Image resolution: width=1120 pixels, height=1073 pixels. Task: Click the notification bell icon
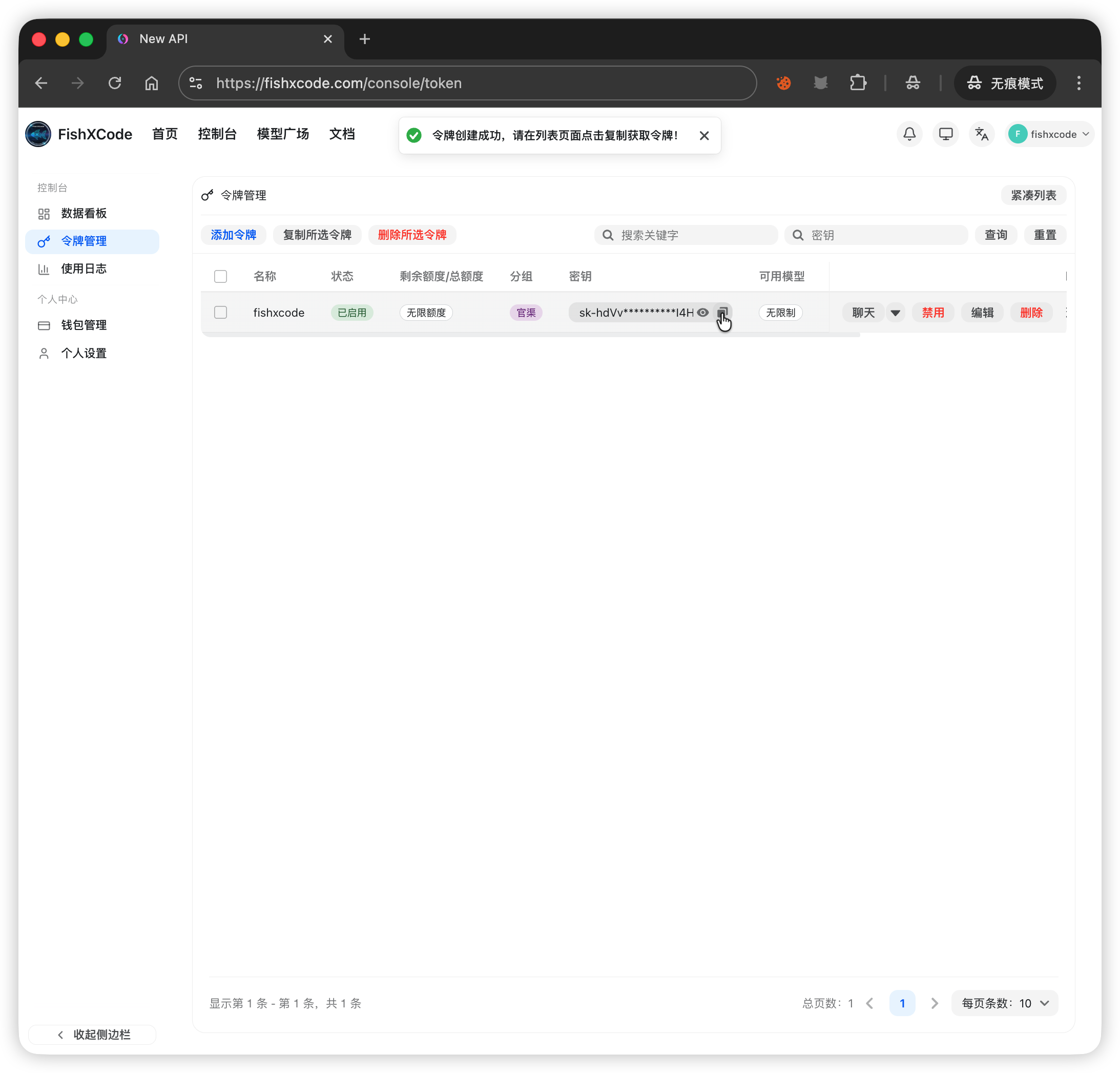909,134
